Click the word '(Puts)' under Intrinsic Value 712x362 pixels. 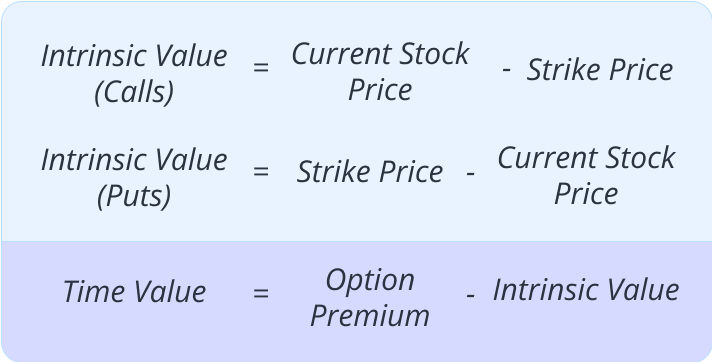coord(134,197)
